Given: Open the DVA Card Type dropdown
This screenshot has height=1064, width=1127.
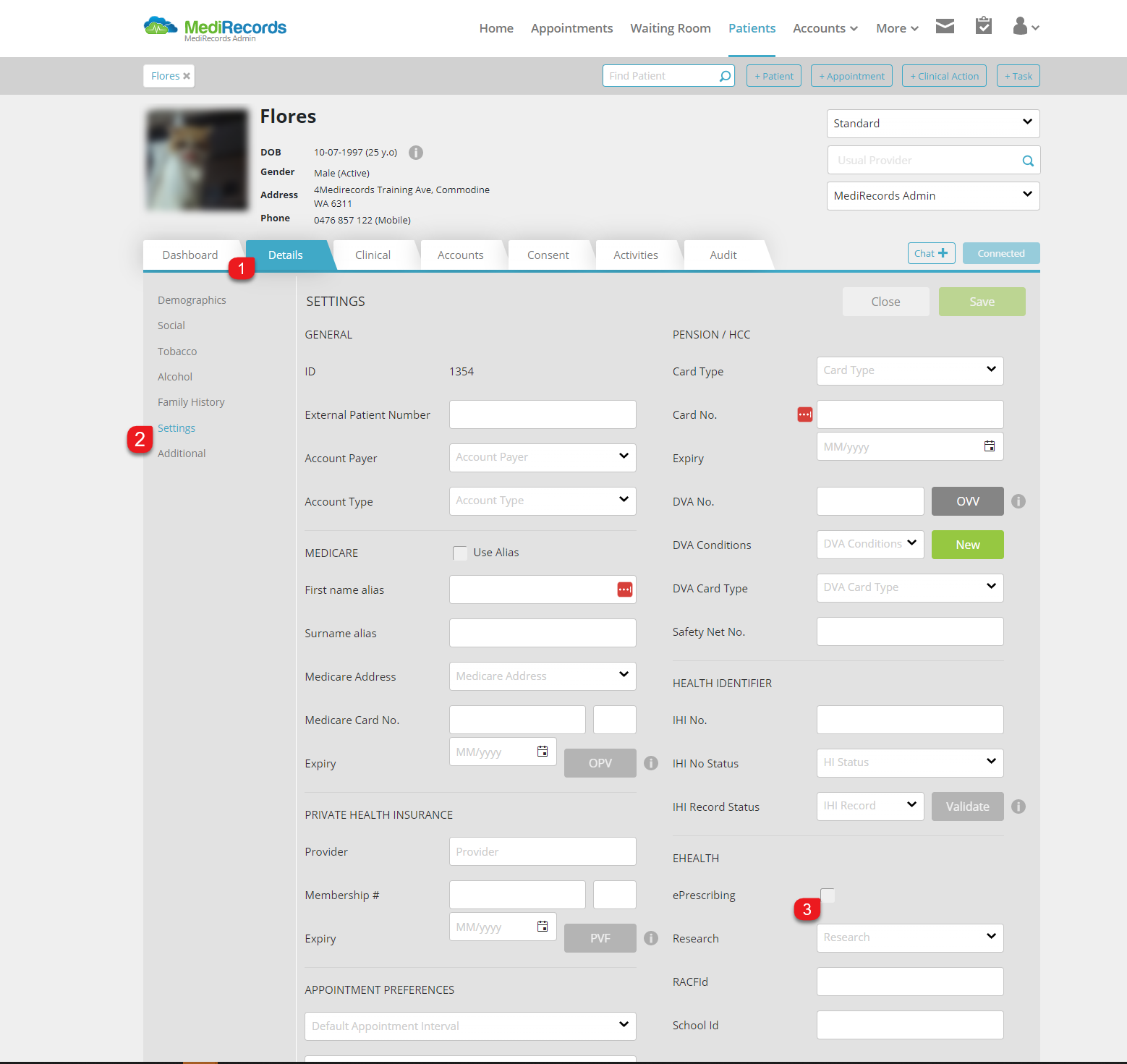Looking at the screenshot, I should [x=910, y=588].
